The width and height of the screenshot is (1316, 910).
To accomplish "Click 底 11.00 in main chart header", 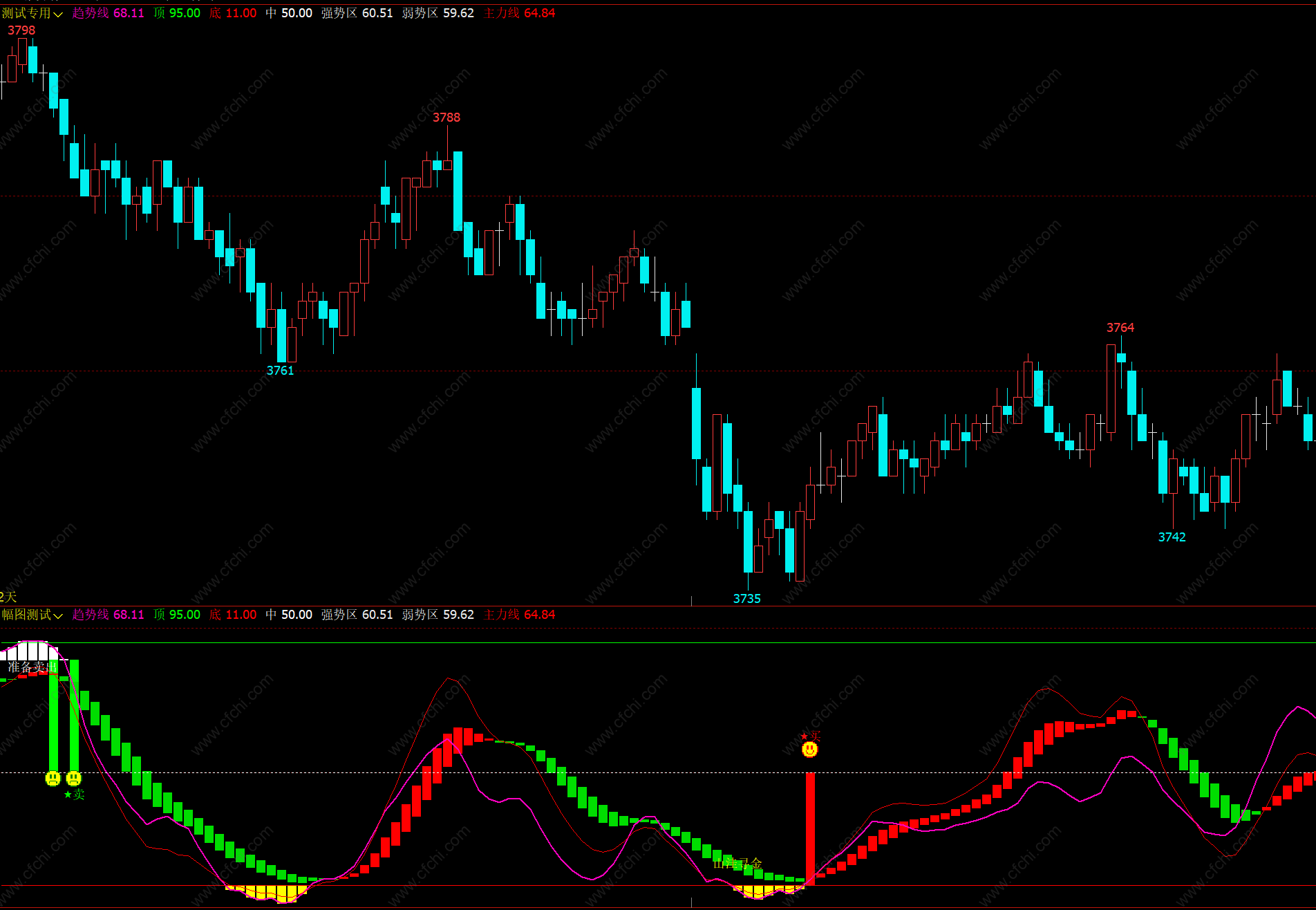I will 233,13.
